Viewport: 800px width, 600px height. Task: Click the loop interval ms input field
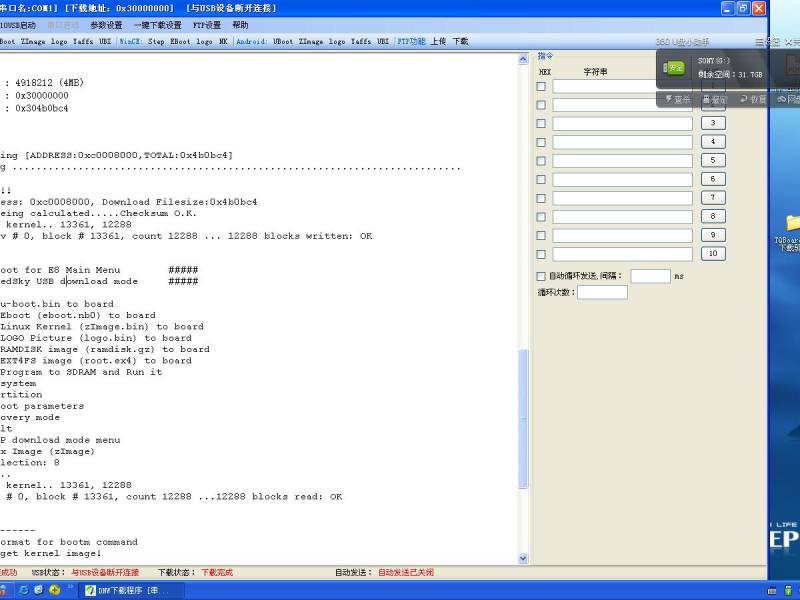point(650,276)
